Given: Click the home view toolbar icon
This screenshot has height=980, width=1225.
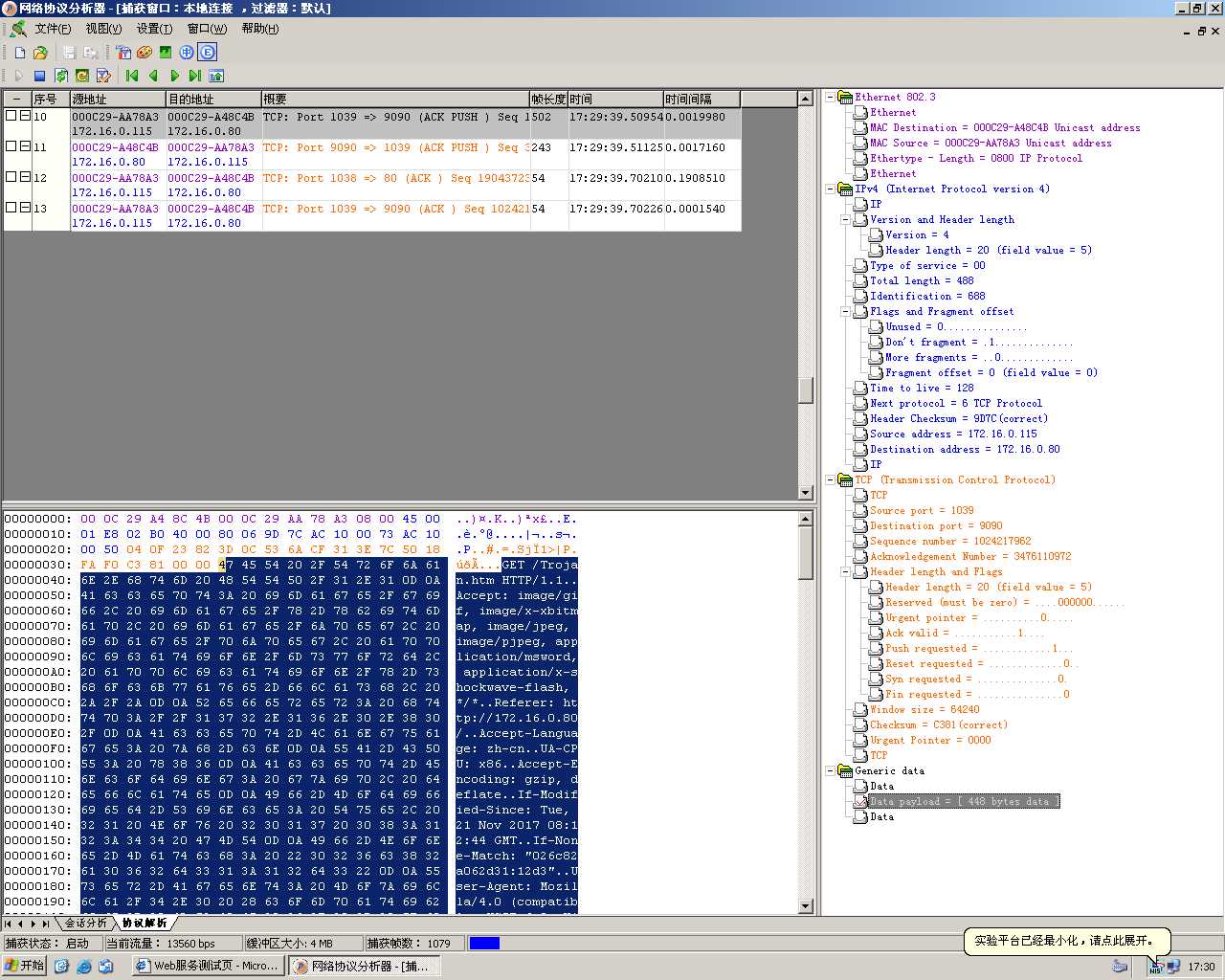Looking at the screenshot, I should 216,76.
